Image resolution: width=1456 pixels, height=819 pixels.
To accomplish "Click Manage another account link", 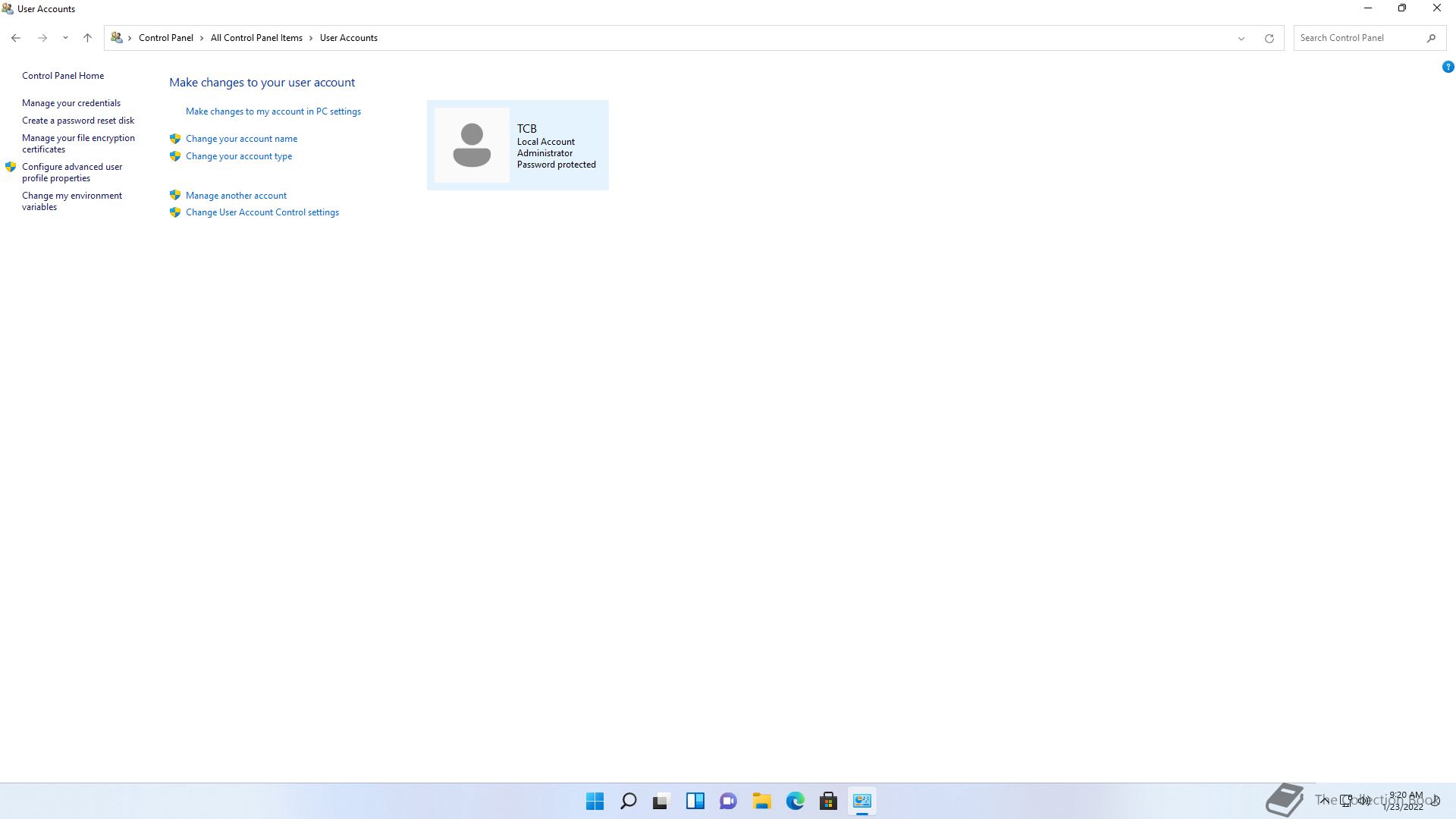I will click(x=236, y=196).
